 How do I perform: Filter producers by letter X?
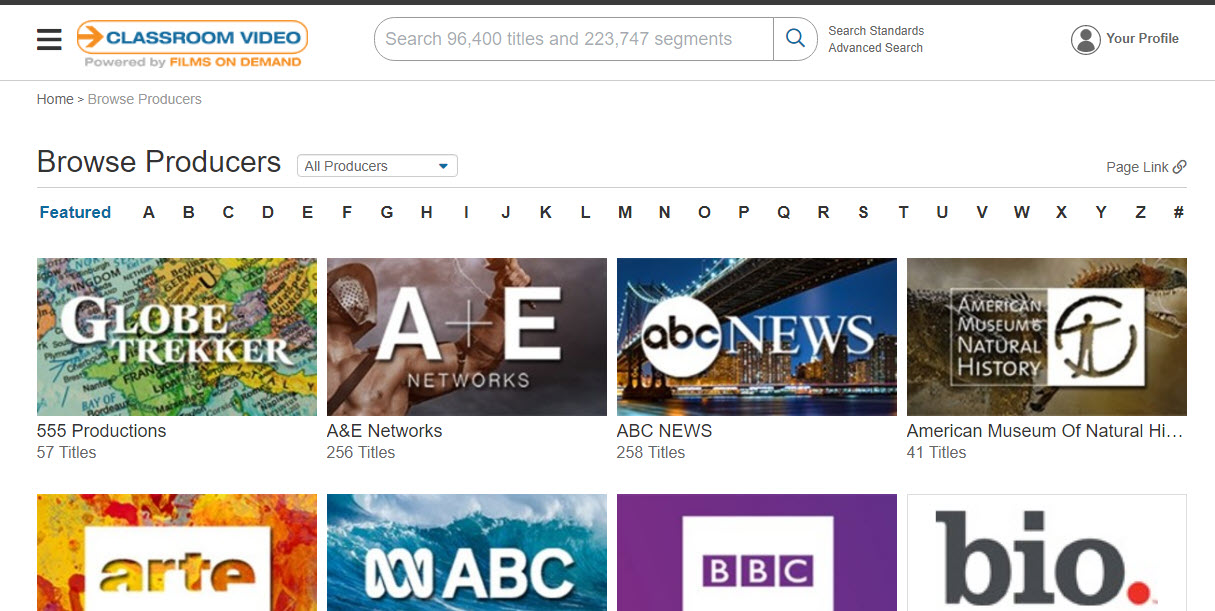(x=1061, y=212)
